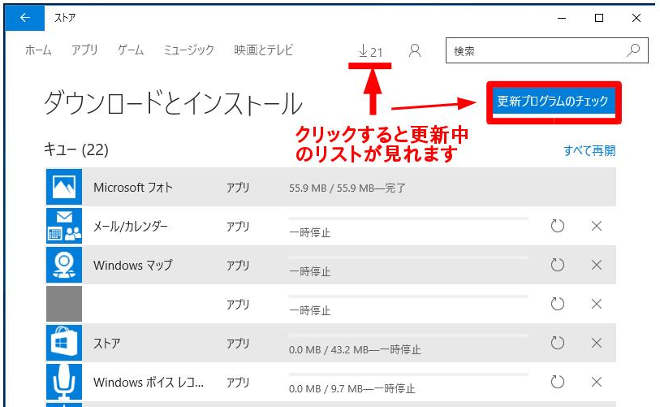Switch to the ゲーム tab

click(x=130, y=50)
